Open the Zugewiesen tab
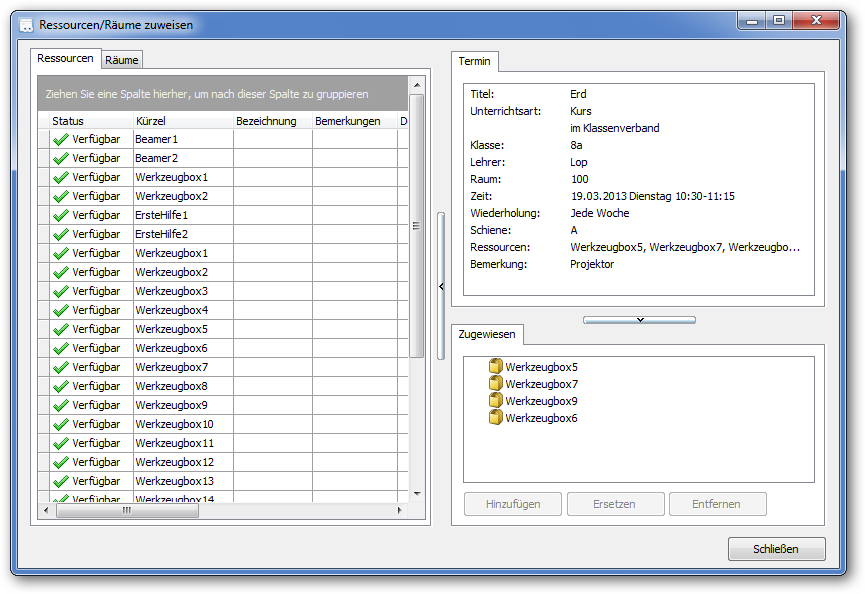The width and height of the screenshot is (865, 594). (x=484, y=335)
